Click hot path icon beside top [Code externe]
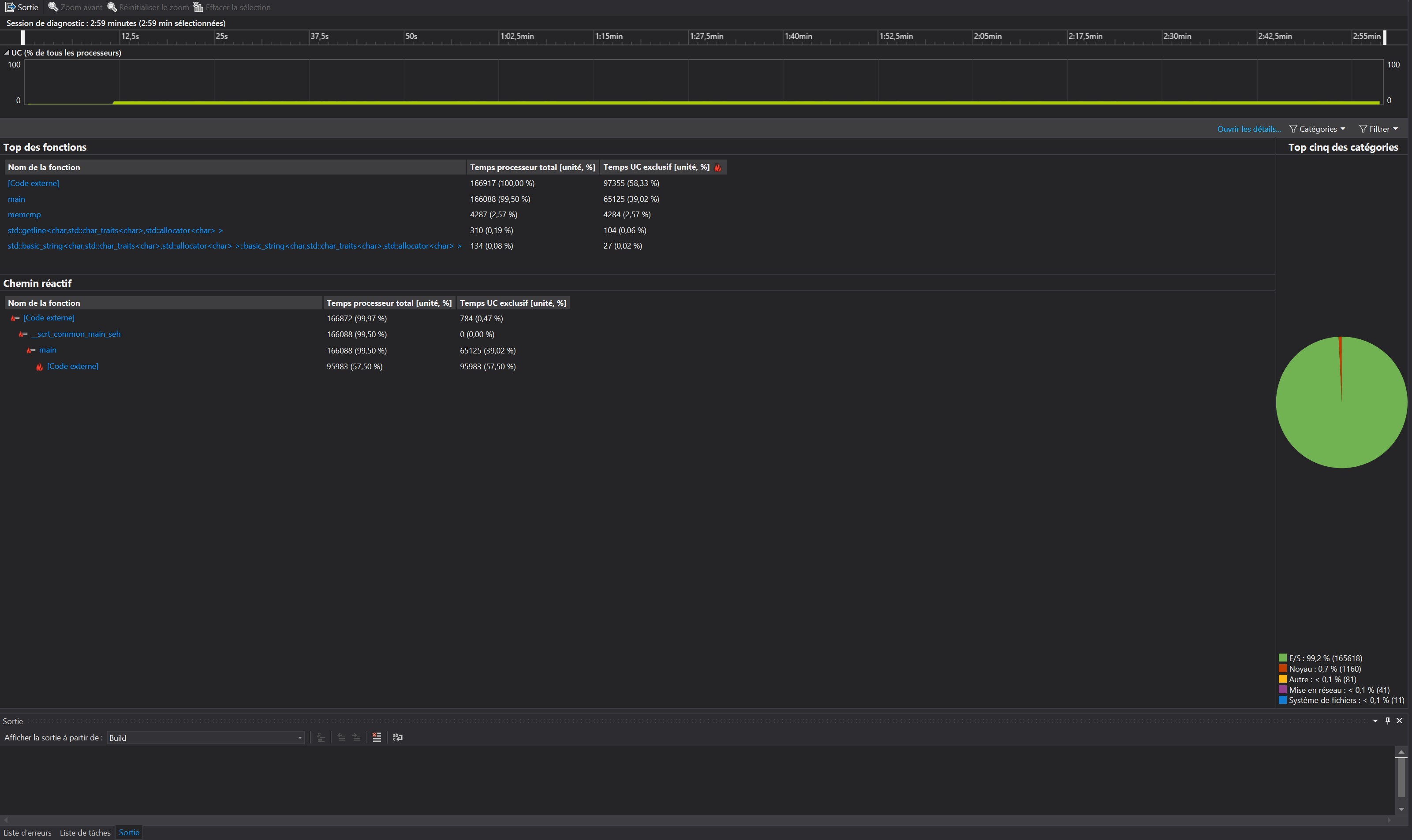Screen dimensions: 1412x840 point(15,318)
